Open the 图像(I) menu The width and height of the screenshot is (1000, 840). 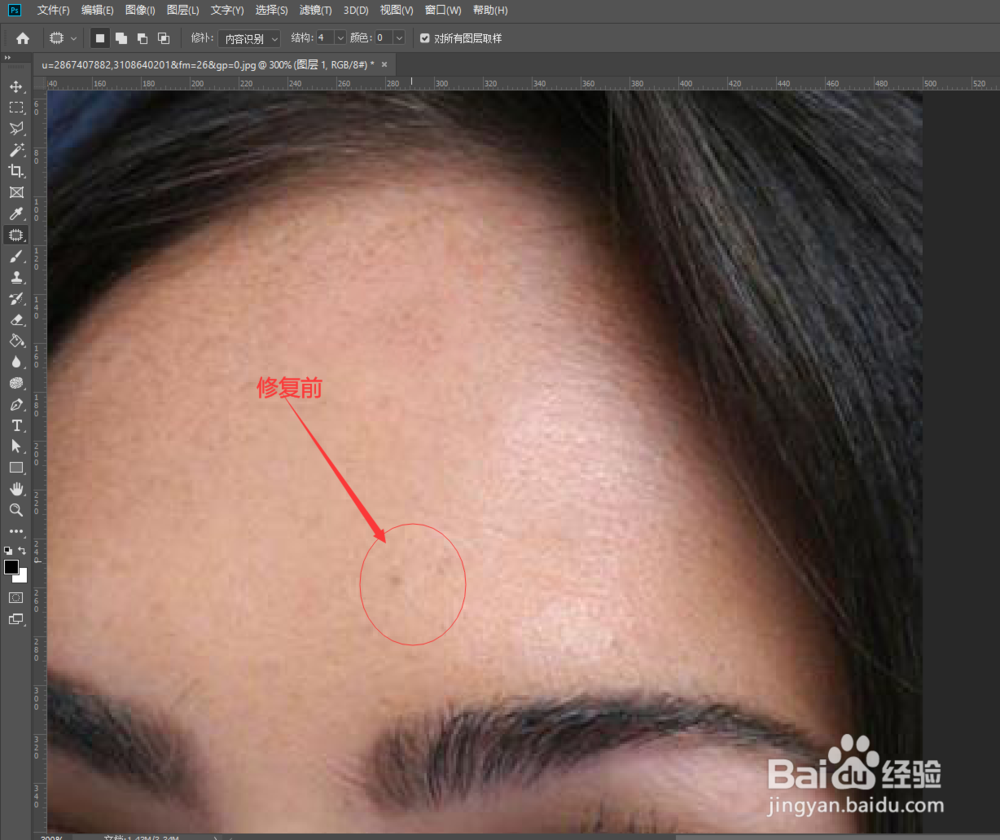[140, 10]
